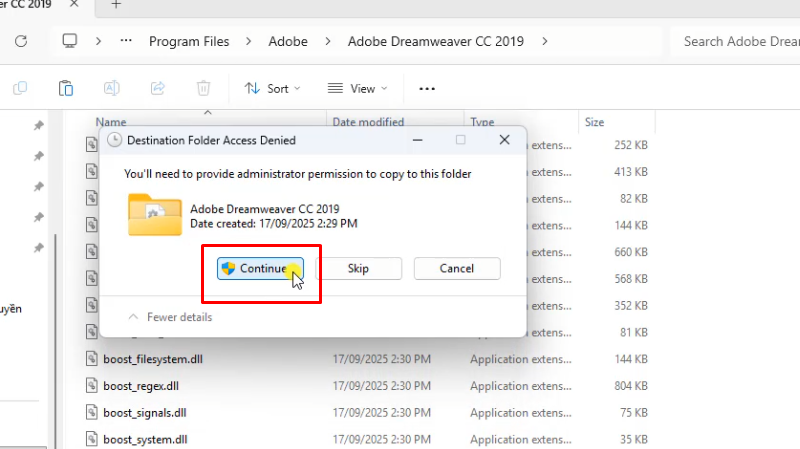This screenshot has height=449, width=800.
Task: Select the Copy icon in the toolbar
Action: coord(20,88)
